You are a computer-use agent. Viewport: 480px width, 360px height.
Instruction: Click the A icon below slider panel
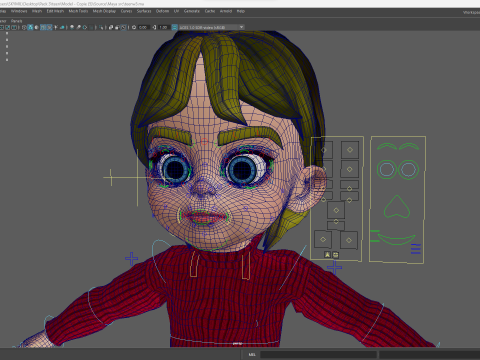[327, 255]
